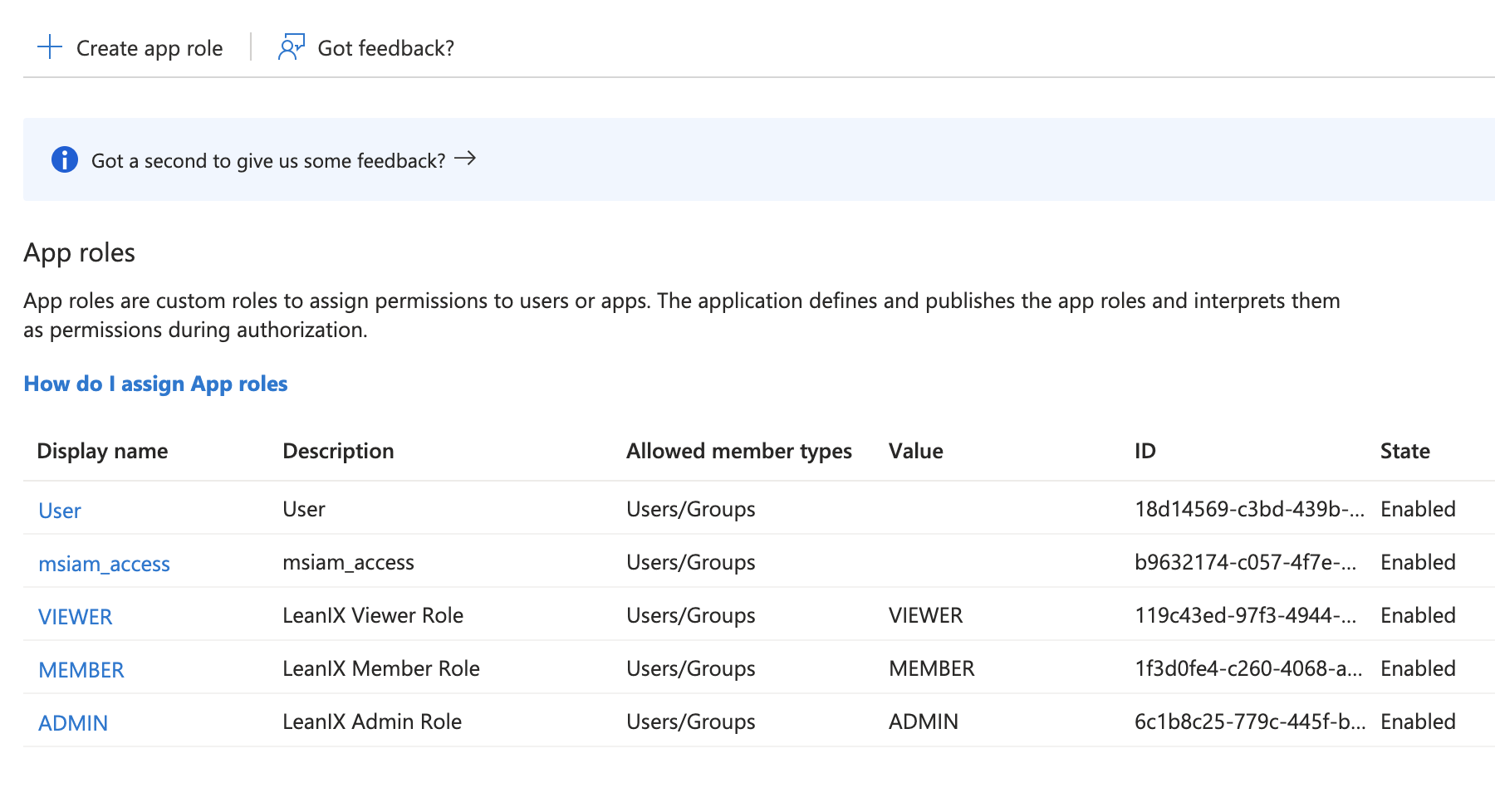This screenshot has height=812, width=1495.
Task: Click the blue info icon in feedback banner
Action: click(x=65, y=159)
